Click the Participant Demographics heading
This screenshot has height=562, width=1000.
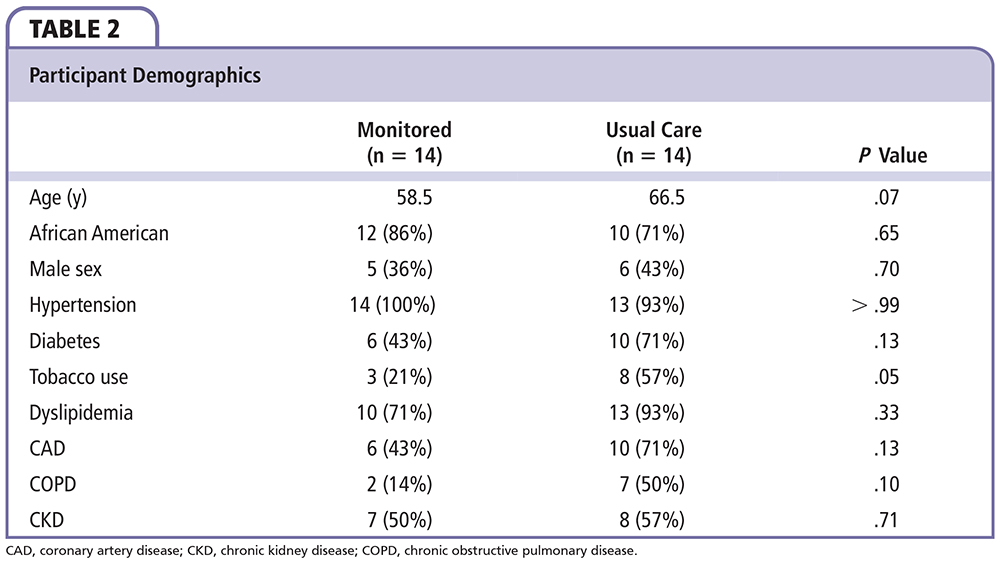pyautogui.click(x=145, y=76)
